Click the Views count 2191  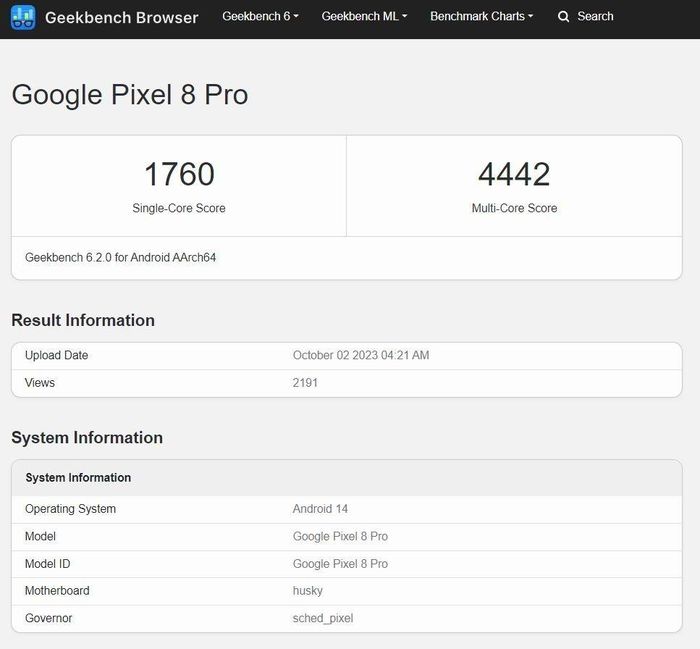305,383
